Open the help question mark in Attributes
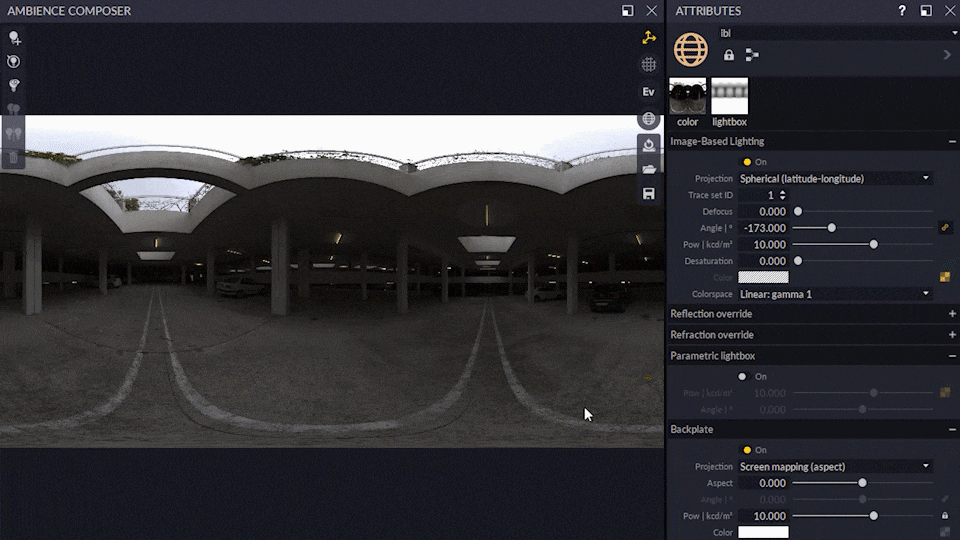 [902, 11]
